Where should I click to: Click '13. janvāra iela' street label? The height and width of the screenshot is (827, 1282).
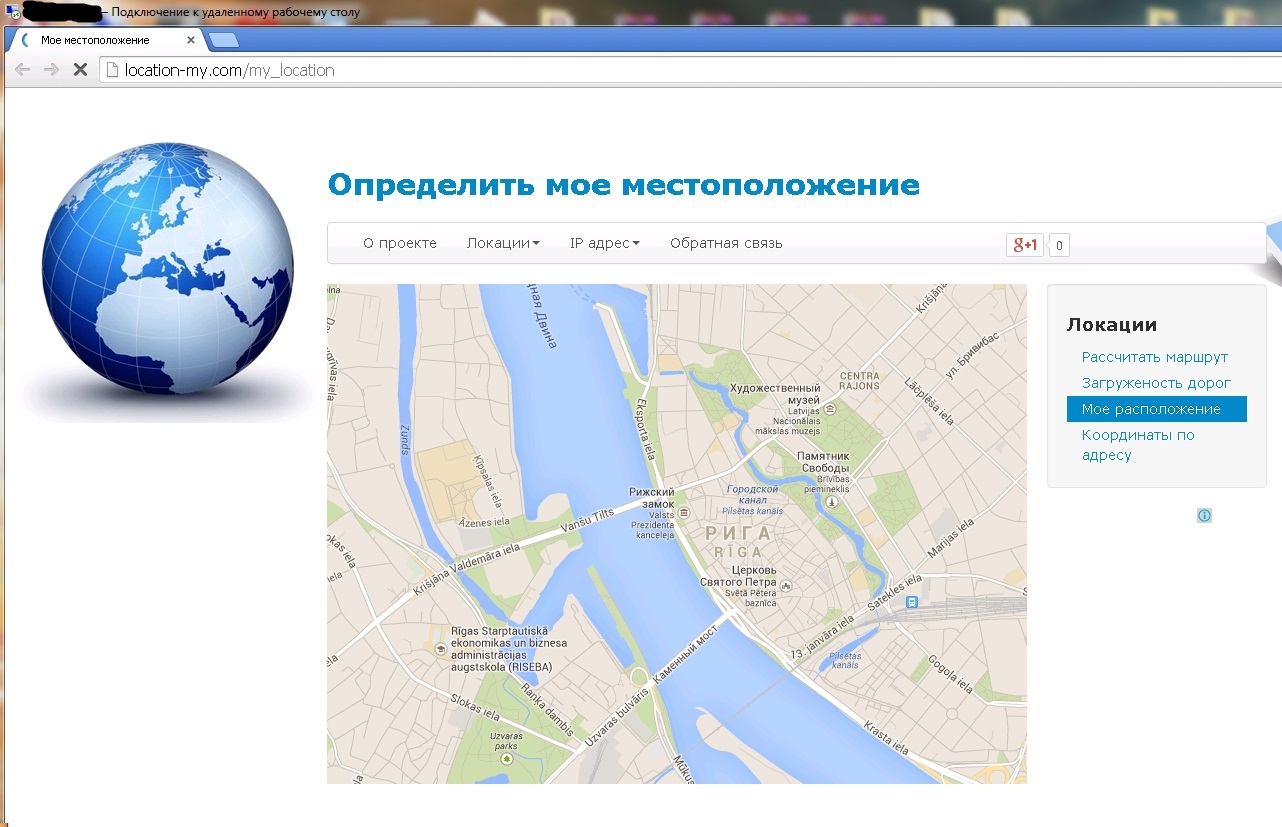(822, 638)
